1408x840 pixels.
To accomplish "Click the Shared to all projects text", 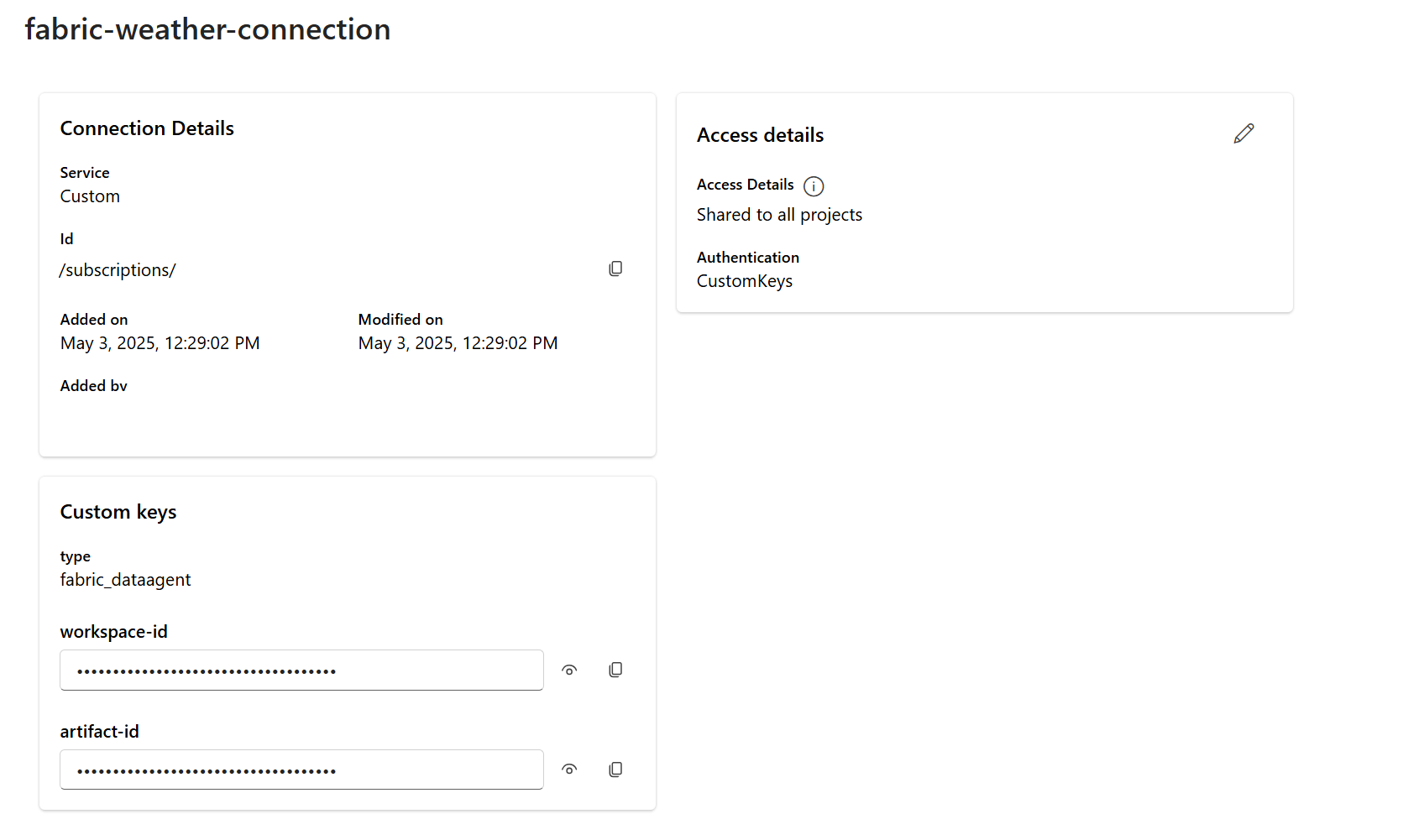I will tap(779, 215).
